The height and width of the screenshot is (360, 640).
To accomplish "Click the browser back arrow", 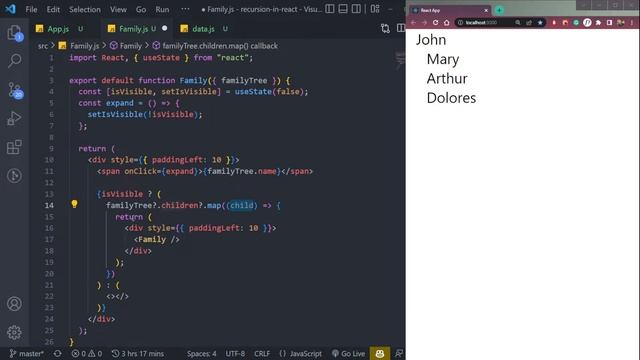I will 413,22.
